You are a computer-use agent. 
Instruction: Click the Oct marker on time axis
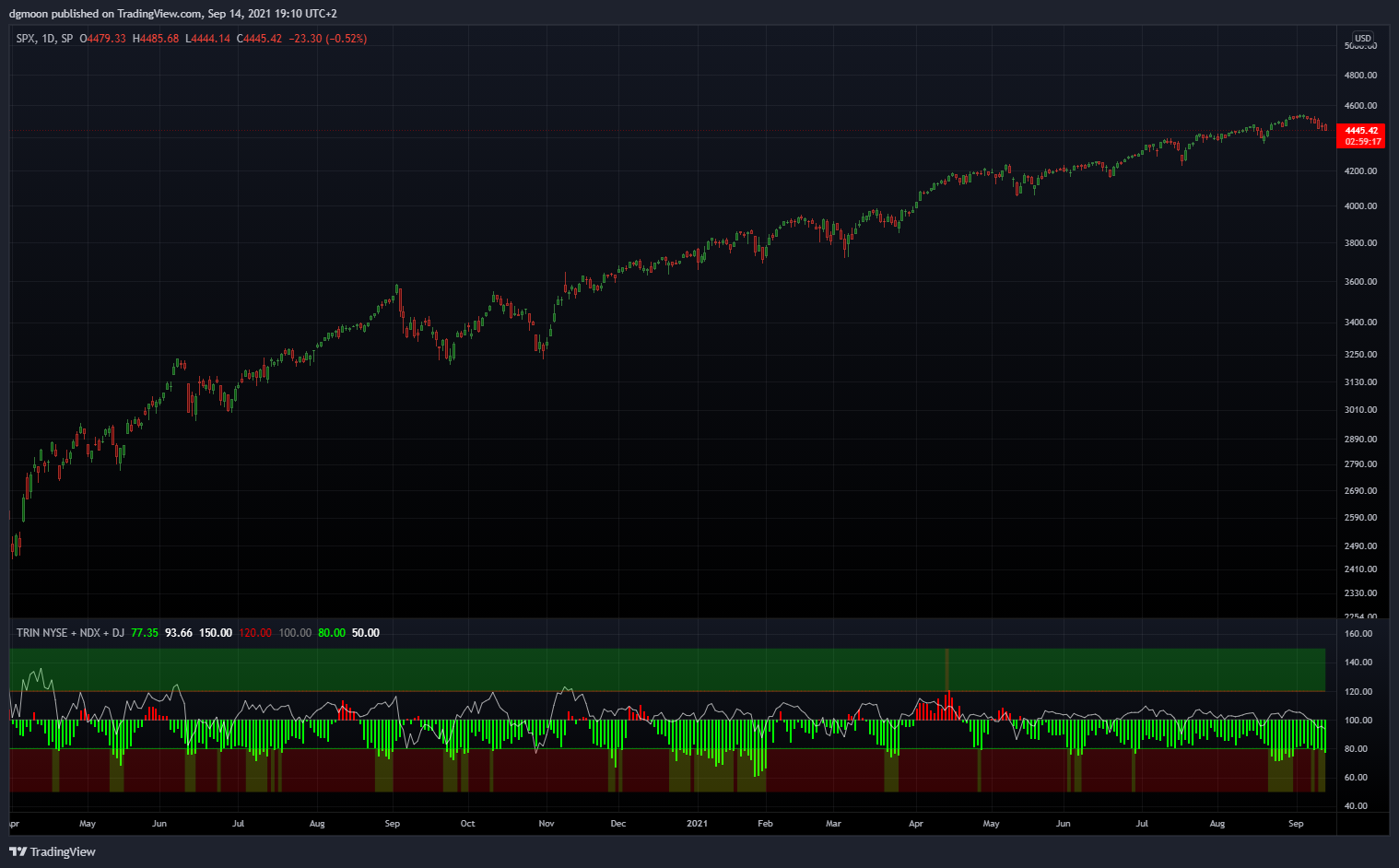467,824
